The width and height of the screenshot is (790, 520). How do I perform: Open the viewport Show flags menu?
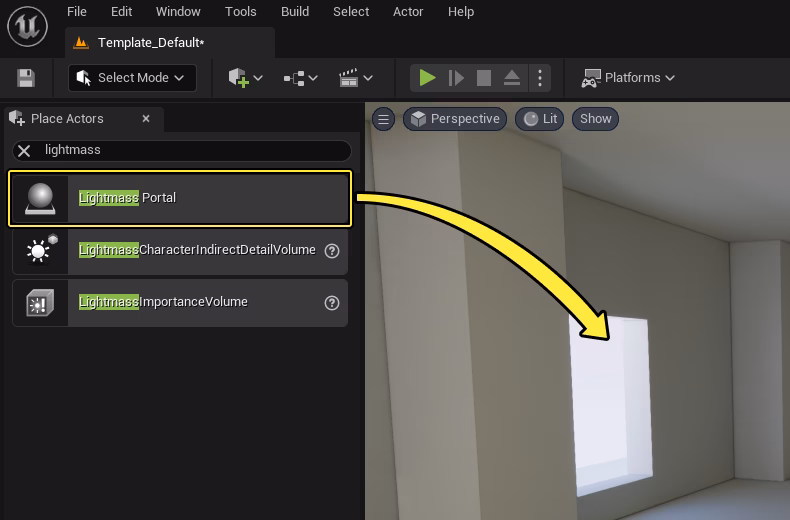pyautogui.click(x=595, y=119)
